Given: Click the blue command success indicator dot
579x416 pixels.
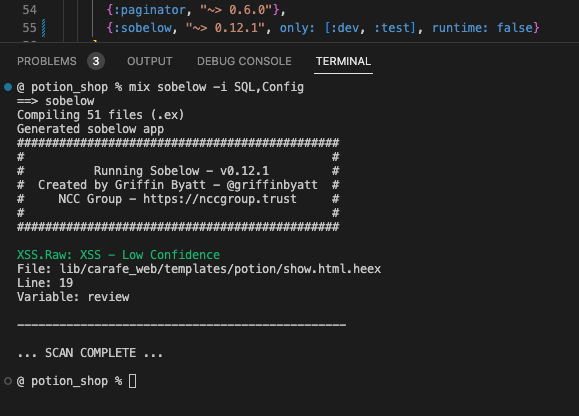Looking at the screenshot, I should point(8,87).
